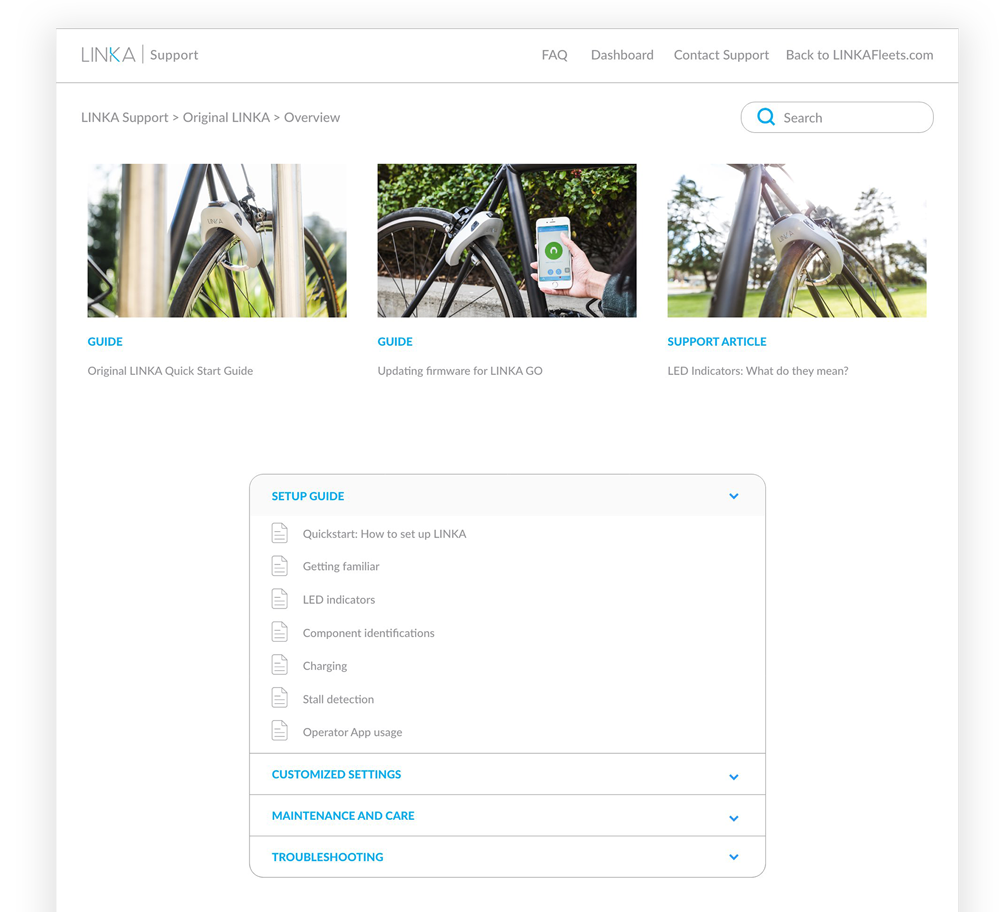Click the LINKA Support breadcrumb
This screenshot has height=912, width=1000.
click(124, 117)
